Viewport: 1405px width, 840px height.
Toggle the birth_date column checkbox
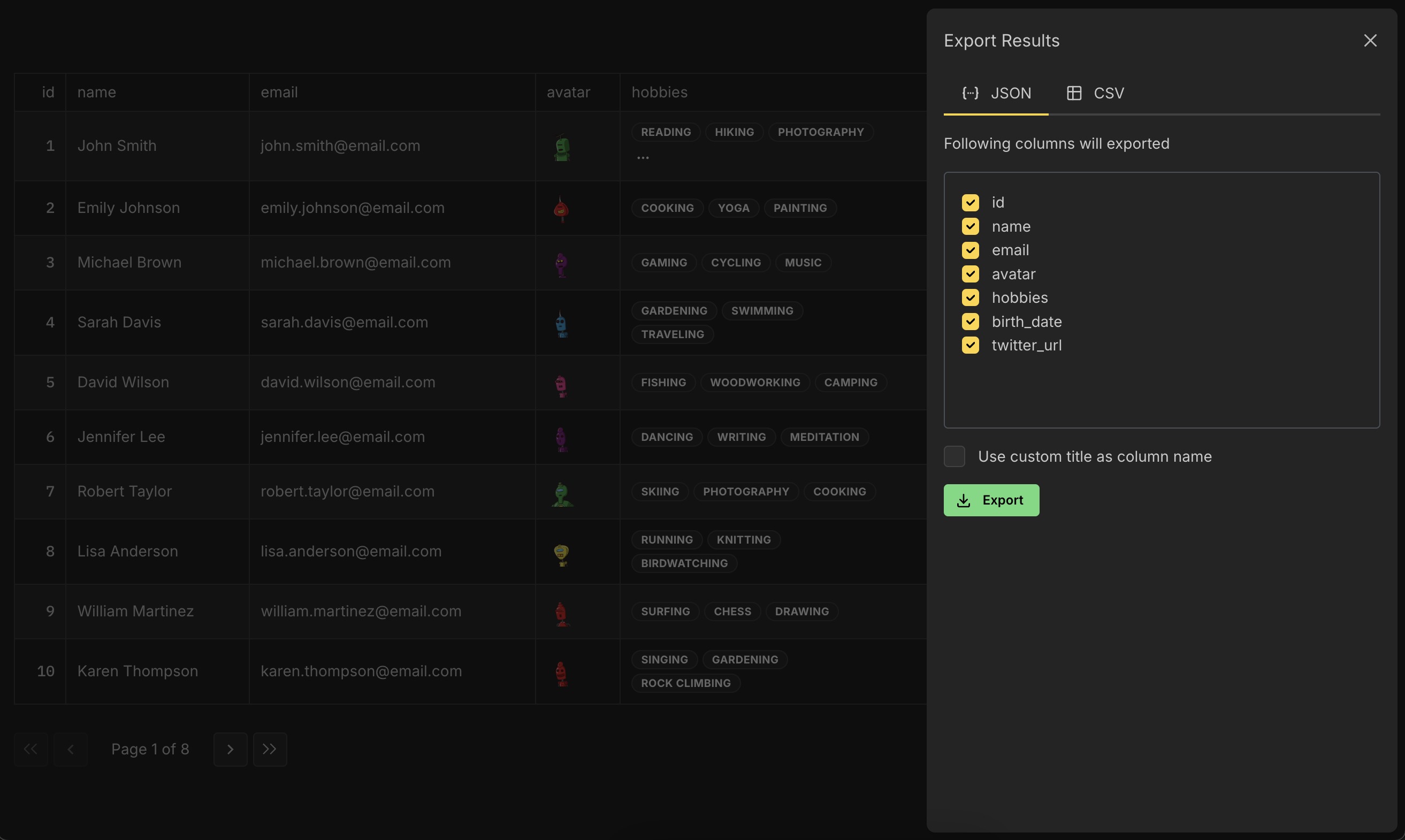(970, 322)
